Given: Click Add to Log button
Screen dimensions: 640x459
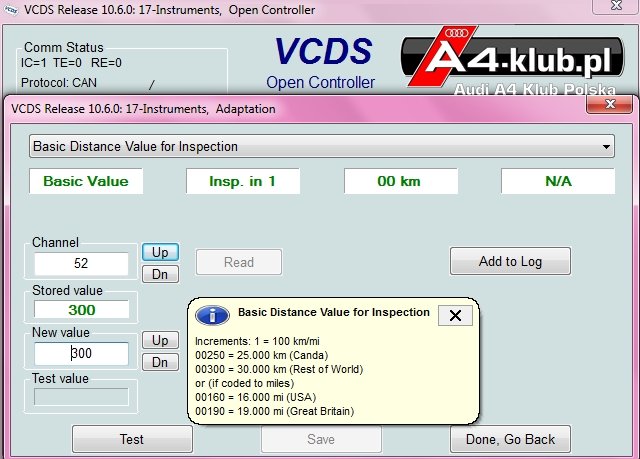Looking at the screenshot, I should pyautogui.click(x=510, y=261).
